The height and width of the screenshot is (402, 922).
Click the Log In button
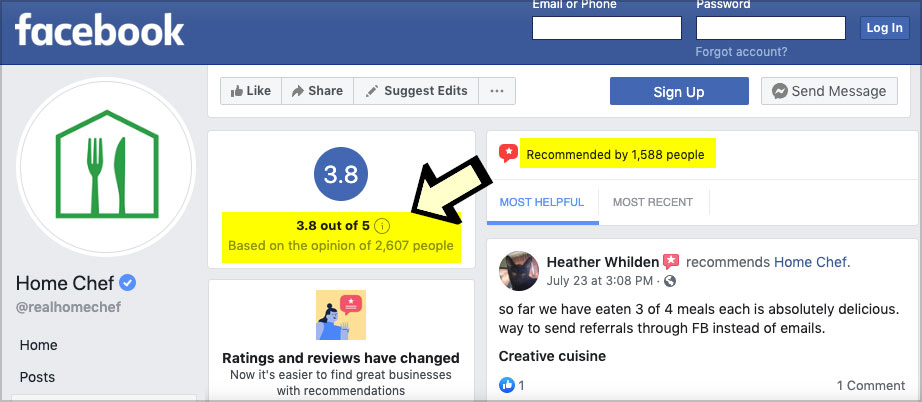(x=884, y=28)
